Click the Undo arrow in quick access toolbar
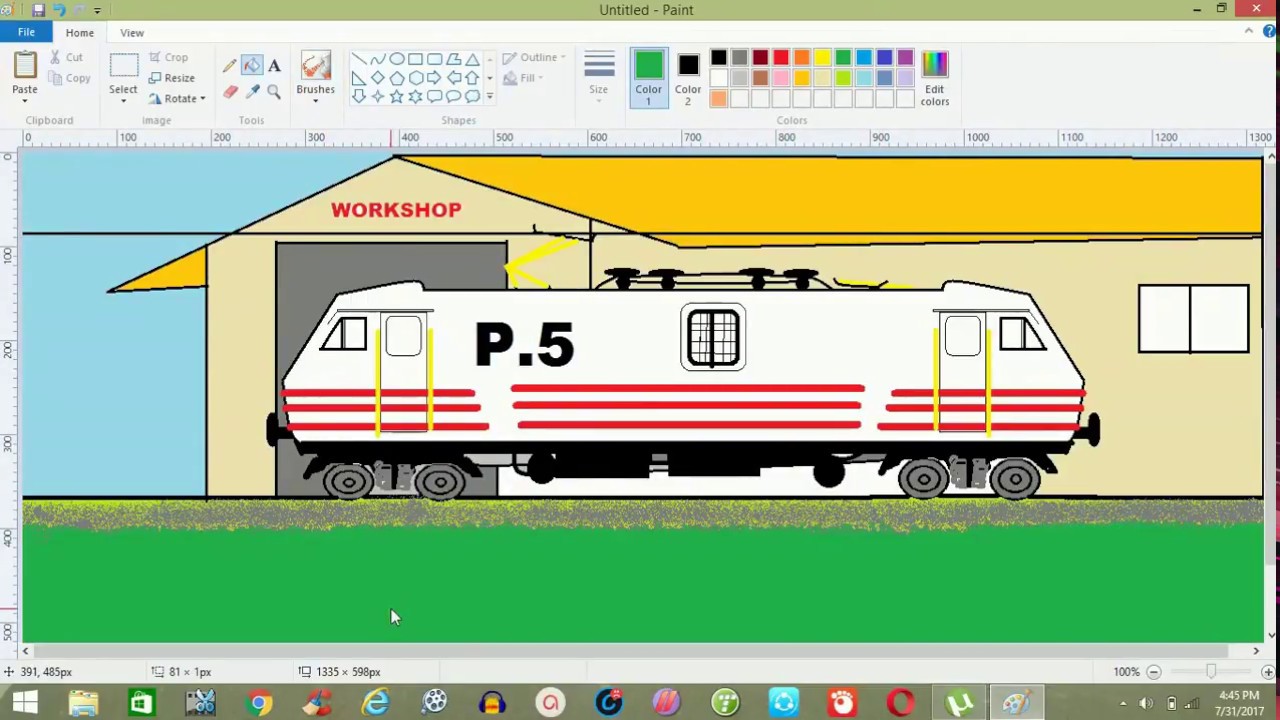Viewport: 1280px width, 720px height. point(59,10)
